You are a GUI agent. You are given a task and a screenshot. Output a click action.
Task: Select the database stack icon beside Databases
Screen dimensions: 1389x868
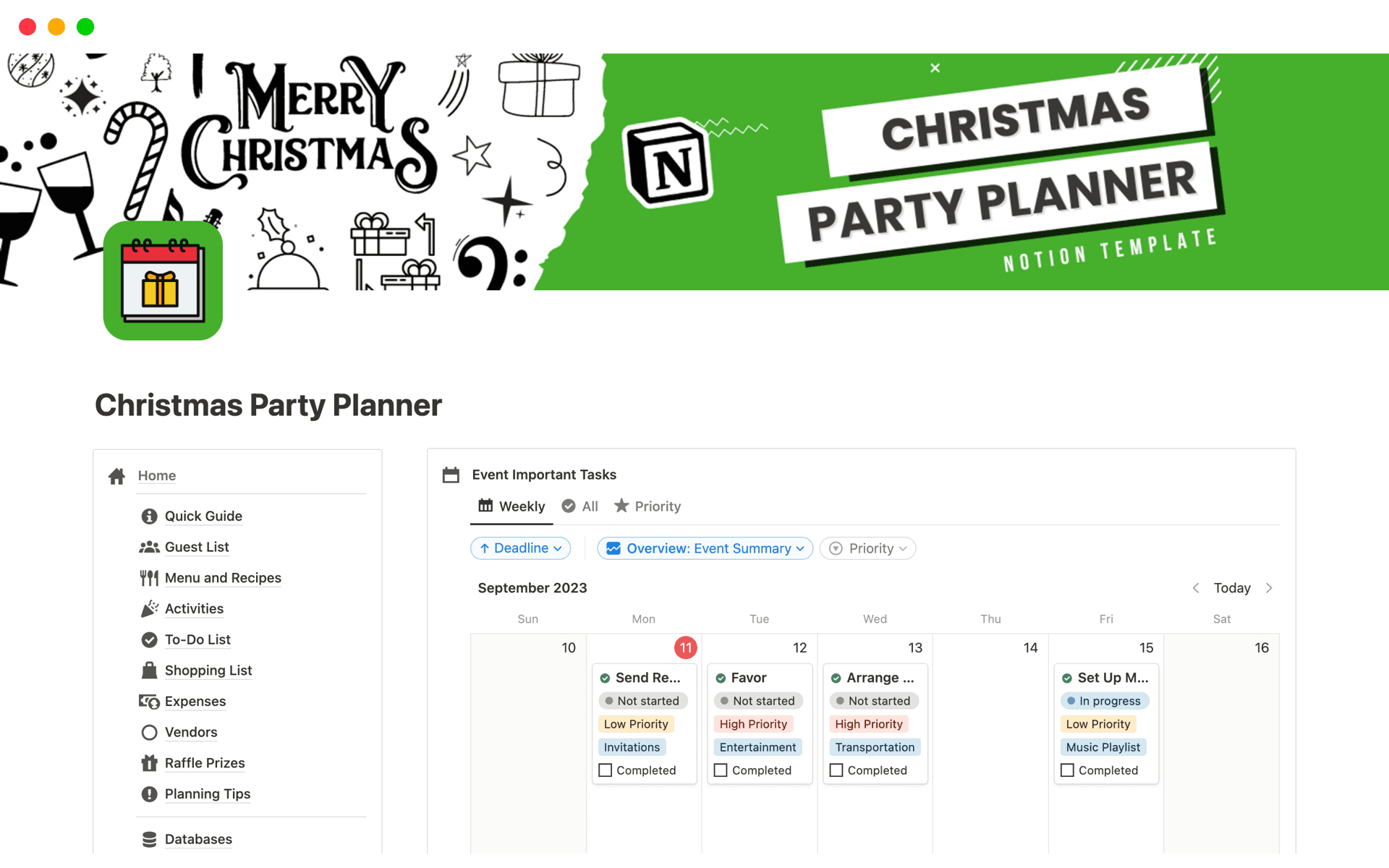149,839
